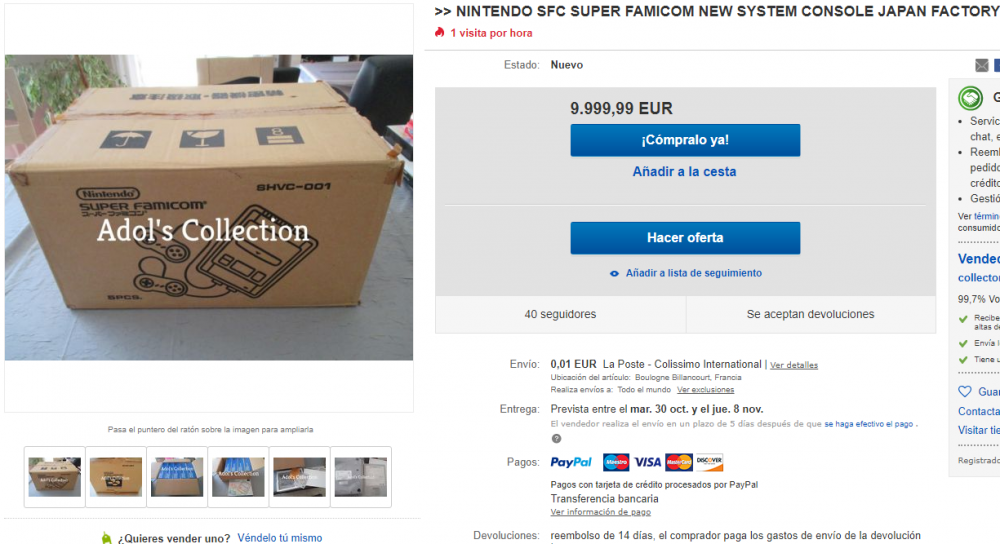This screenshot has height=544, width=1000.
Task: Click the Hacer oferta button
Action: click(x=685, y=238)
